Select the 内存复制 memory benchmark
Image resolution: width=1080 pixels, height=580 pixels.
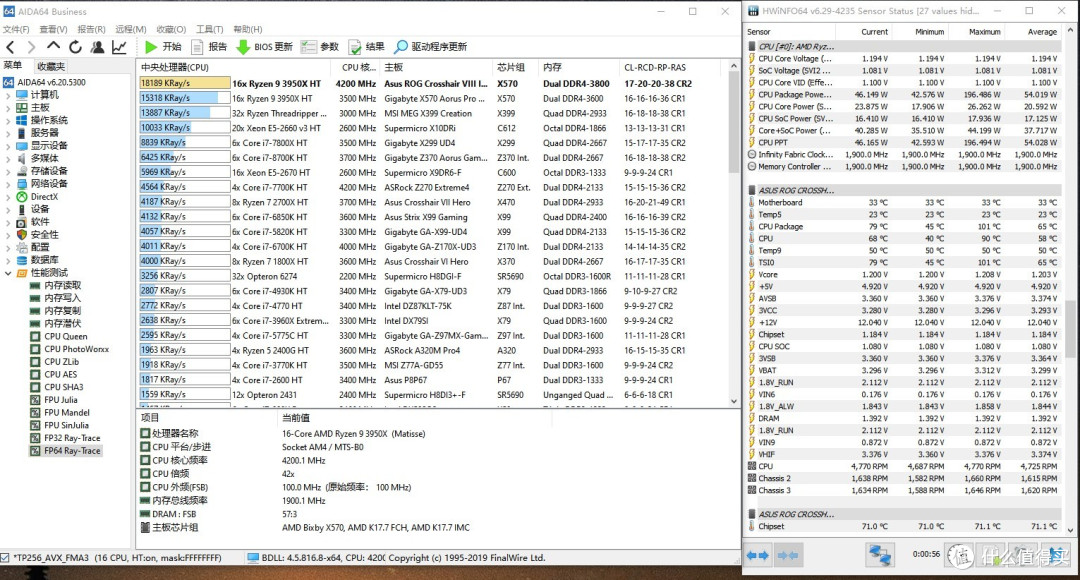[56, 311]
